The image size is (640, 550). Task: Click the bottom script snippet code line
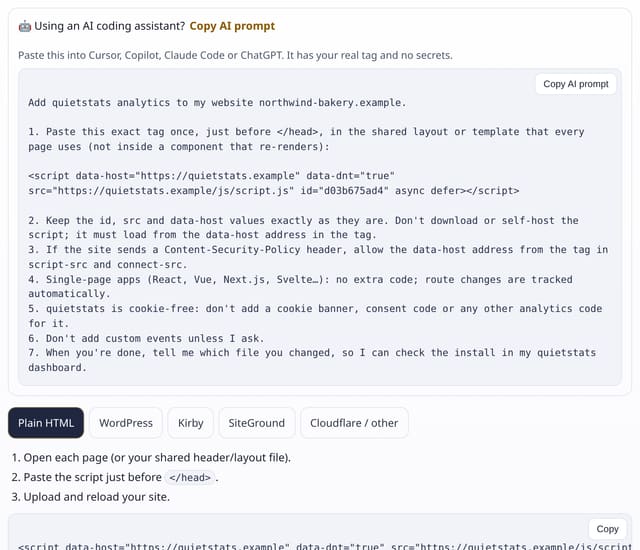click(x=325, y=546)
